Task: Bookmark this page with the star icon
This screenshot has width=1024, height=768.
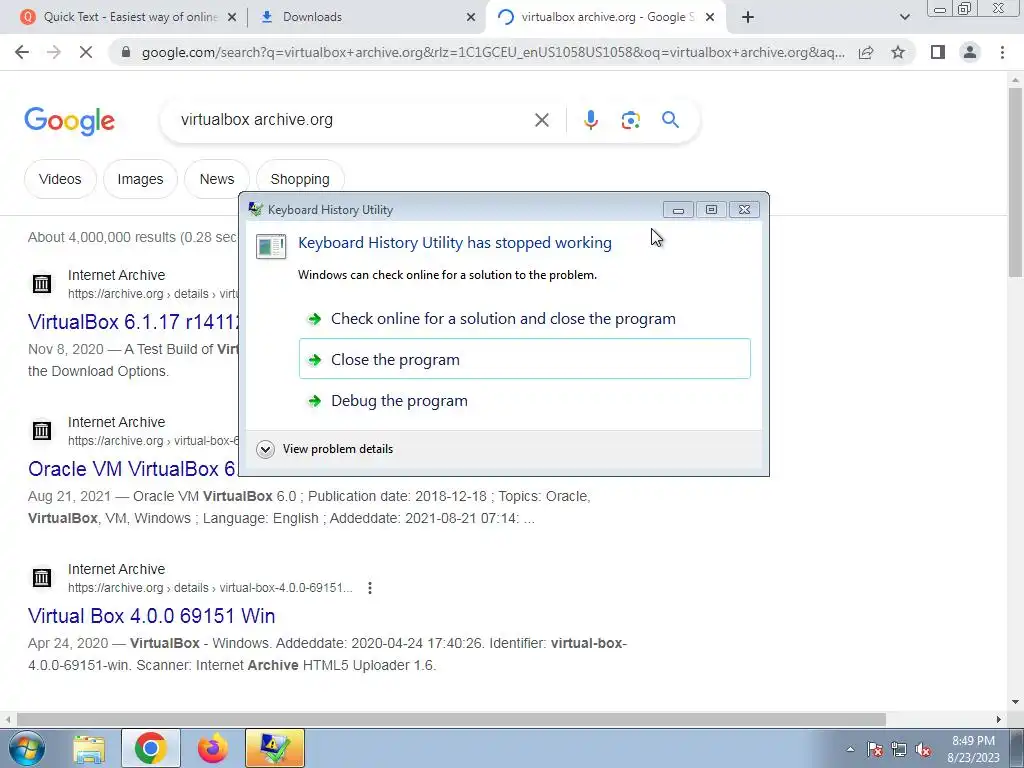Action: click(898, 52)
